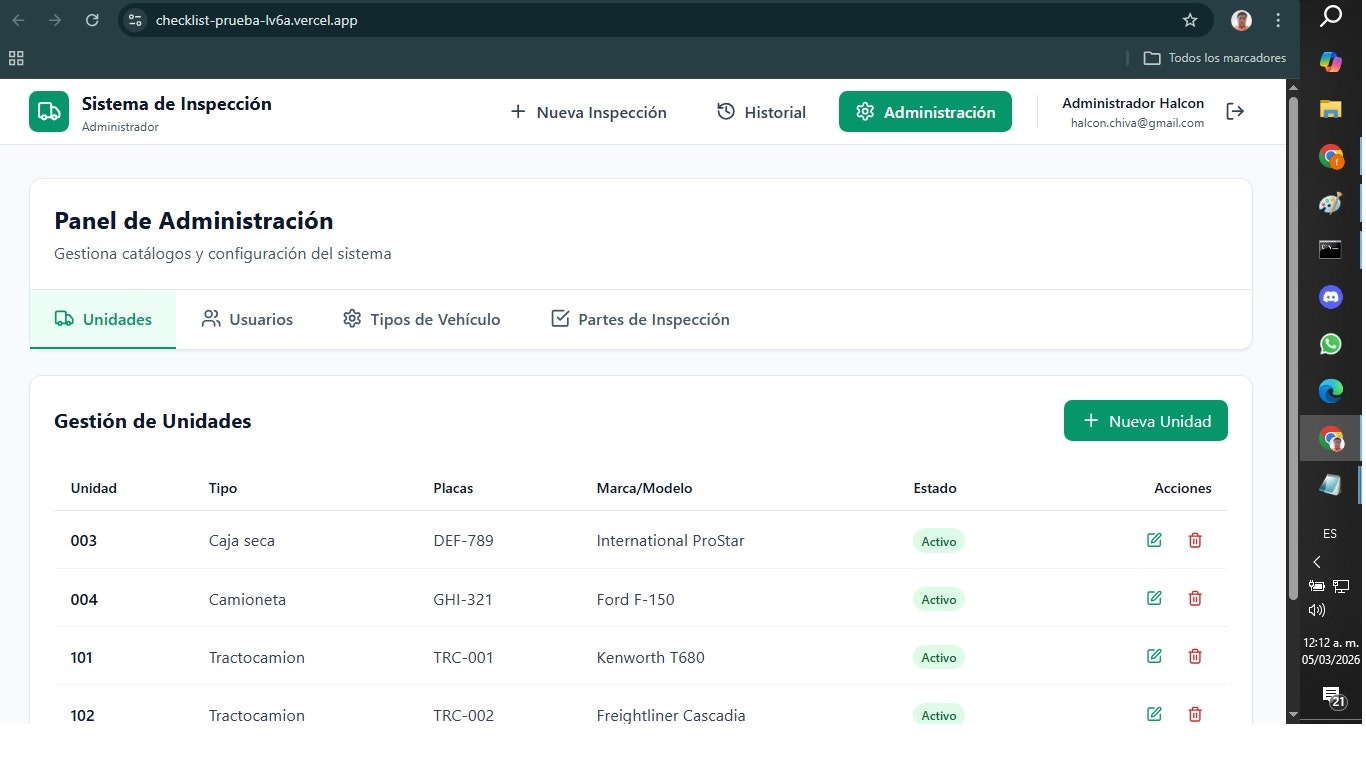
Task: Bookmark the page with the star icon
Action: click(1190, 20)
